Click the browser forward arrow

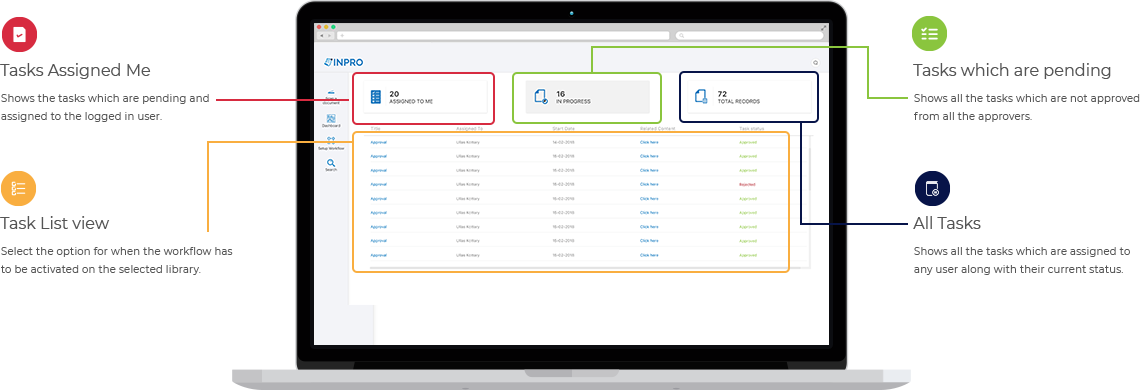(329, 36)
